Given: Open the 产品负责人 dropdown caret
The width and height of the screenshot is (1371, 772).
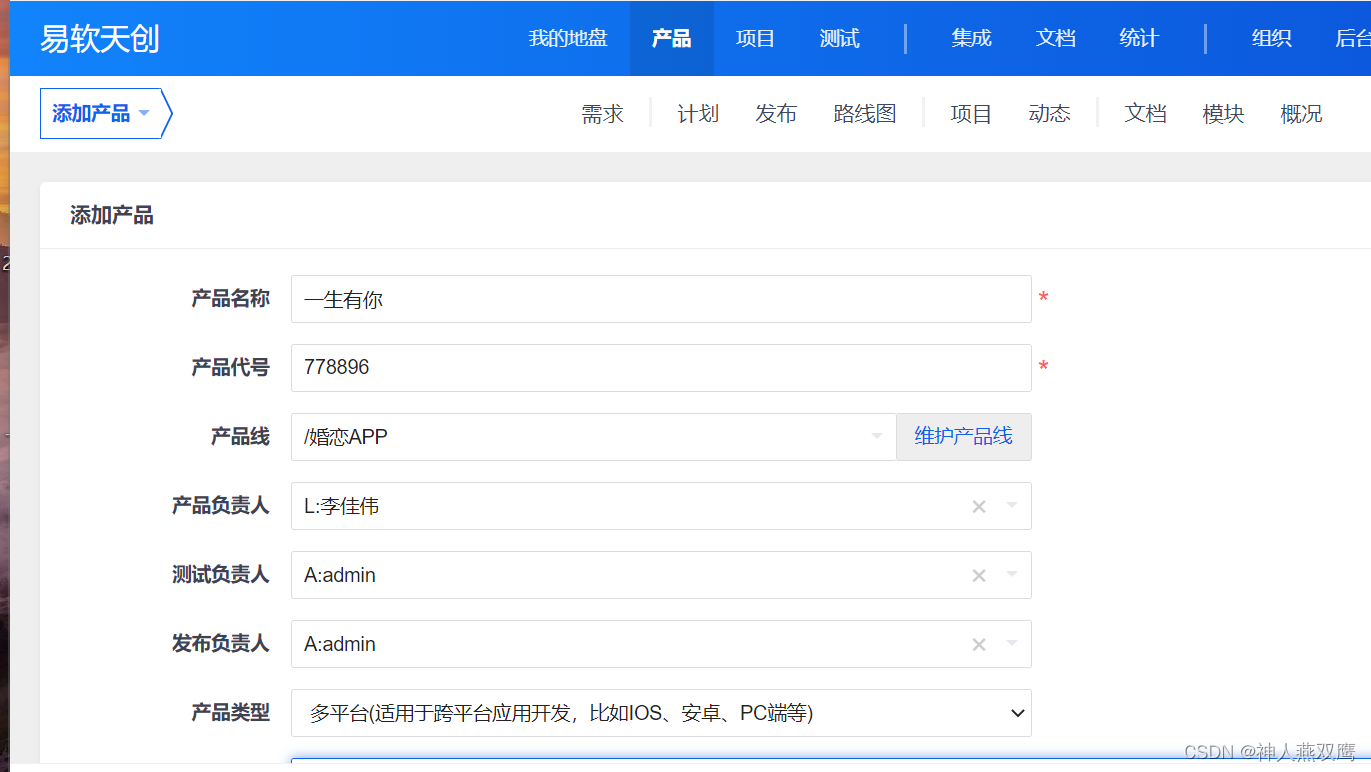Looking at the screenshot, I should [1012, 506].
